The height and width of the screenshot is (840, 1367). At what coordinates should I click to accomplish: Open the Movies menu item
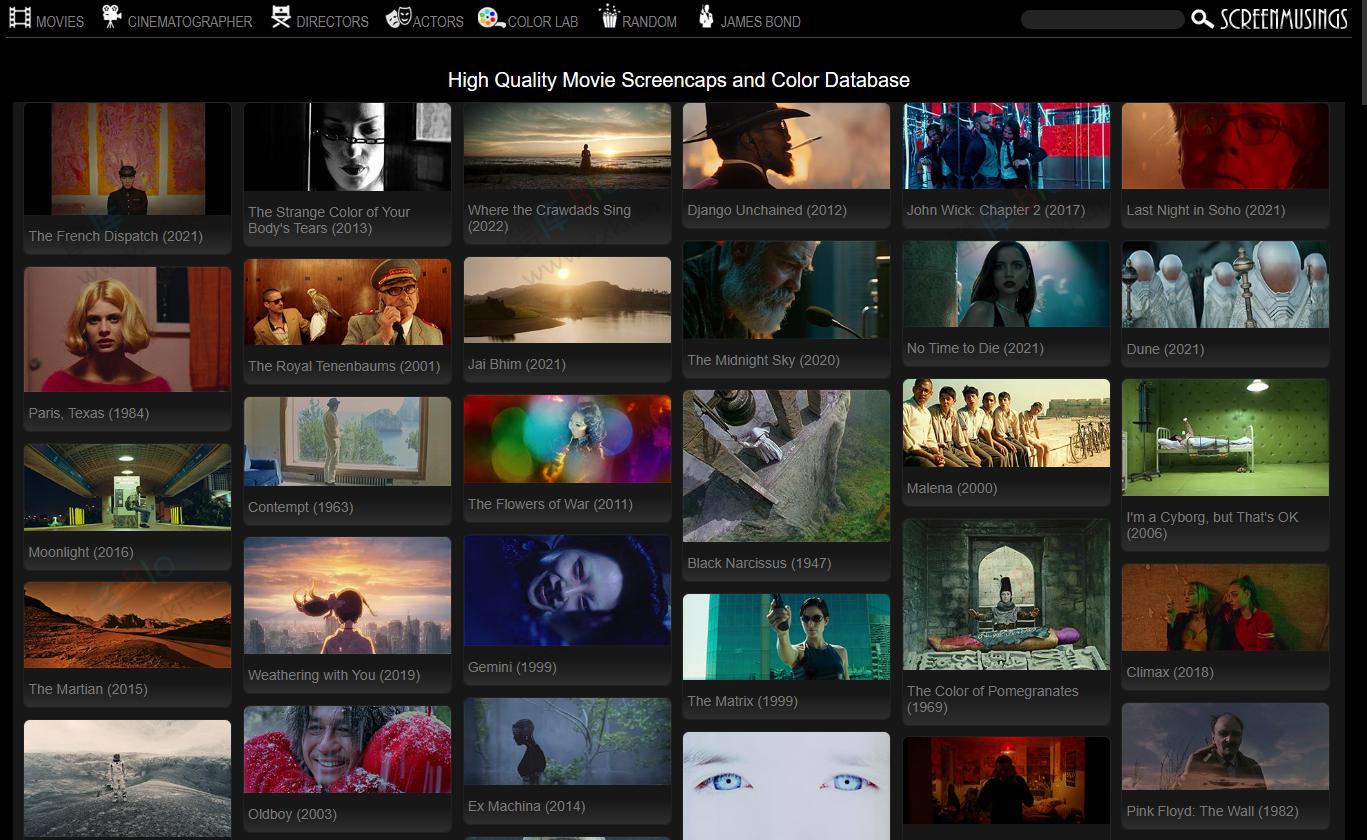pos(60,21)
